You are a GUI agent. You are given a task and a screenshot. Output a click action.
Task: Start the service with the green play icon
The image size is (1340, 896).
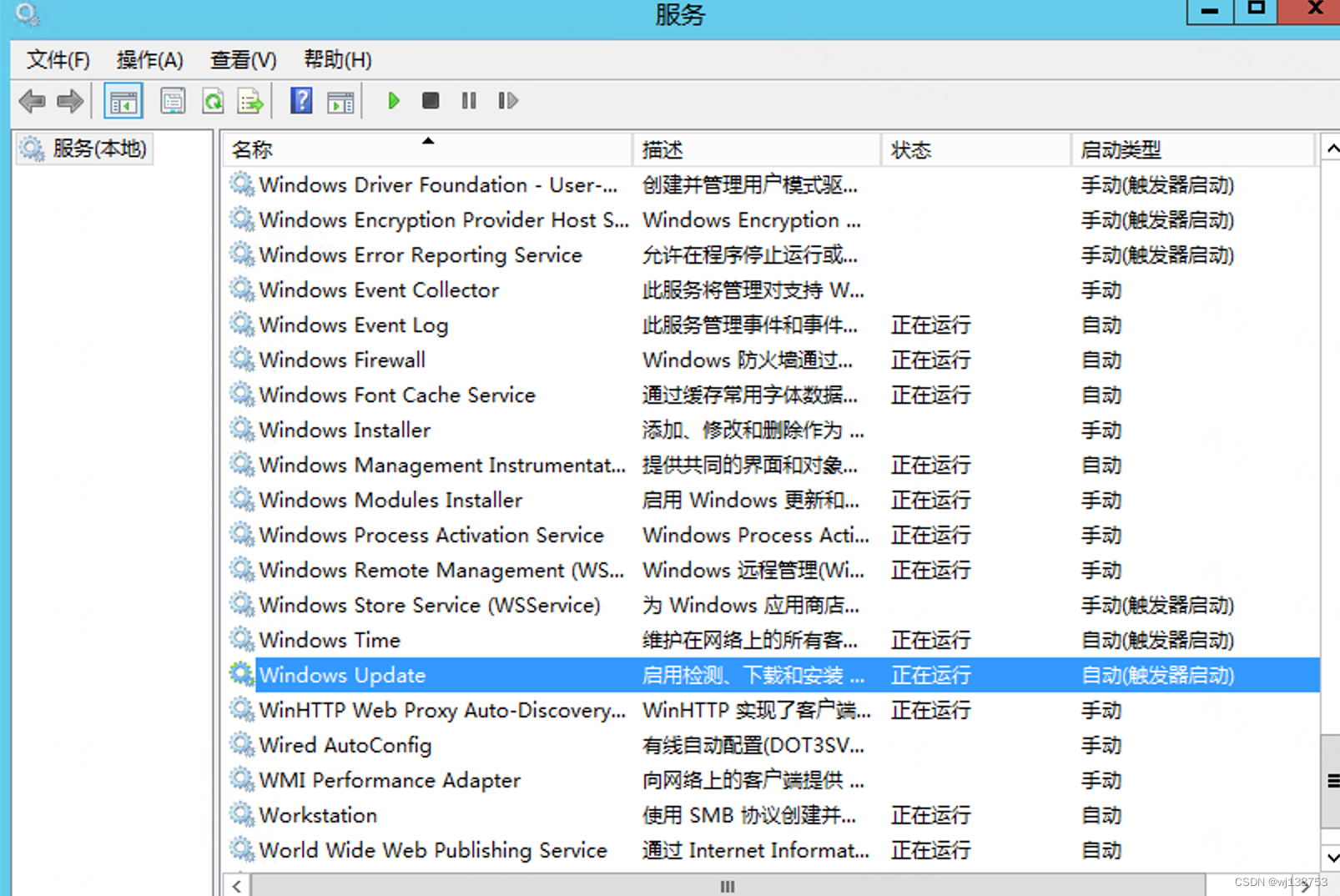tap(393, 101)
